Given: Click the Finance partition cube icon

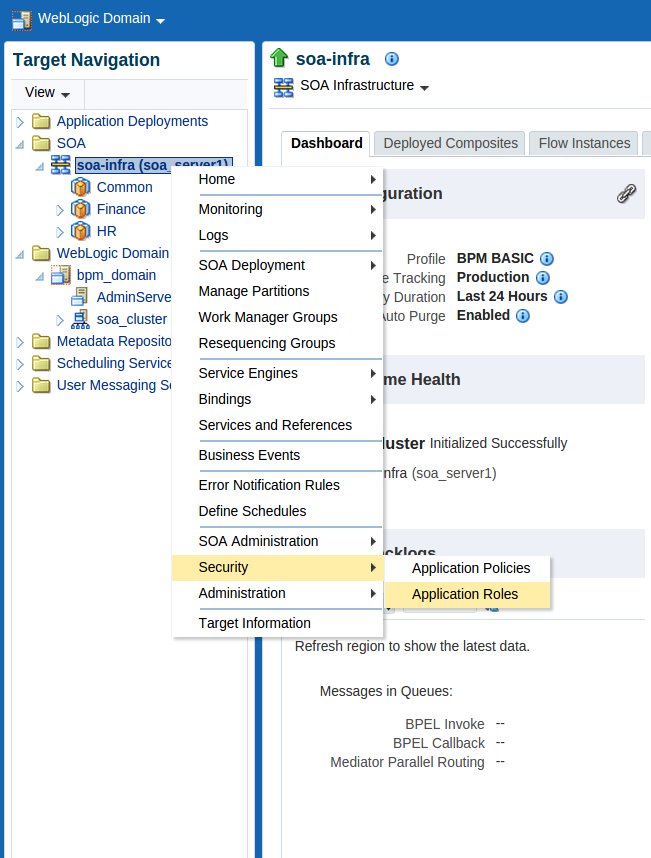Looking at the screenshot, I should 81,209.
